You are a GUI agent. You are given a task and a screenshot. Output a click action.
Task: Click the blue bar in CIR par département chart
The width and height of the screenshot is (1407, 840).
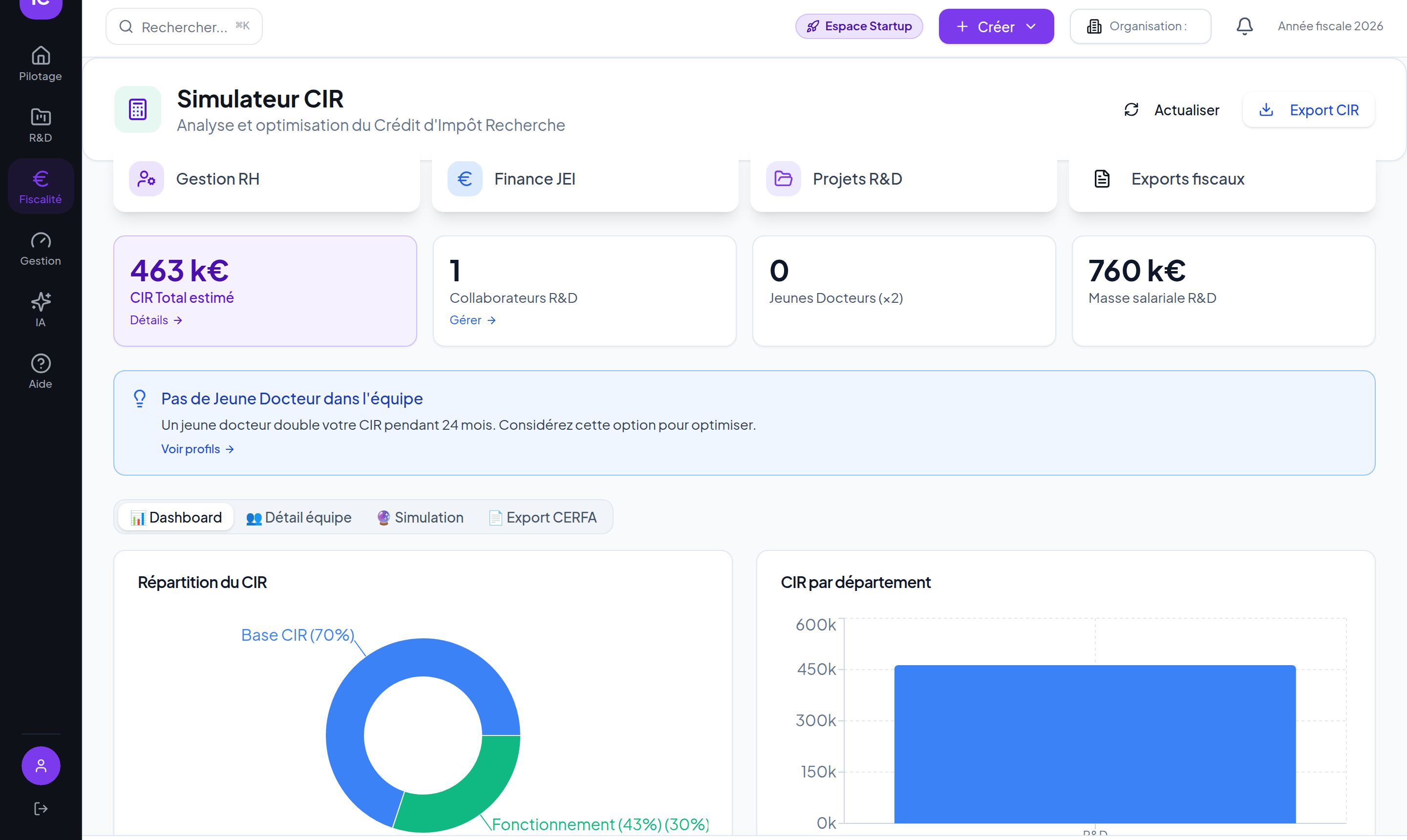point(1094,744)
